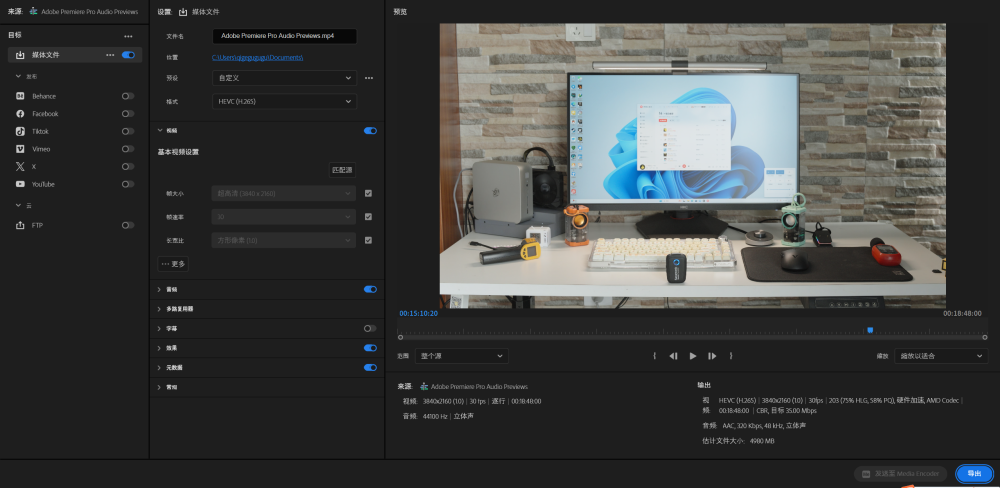Collapse the 发布 destinations group
The width and height of the screenshot is (1000, 488).
[18, 76]
